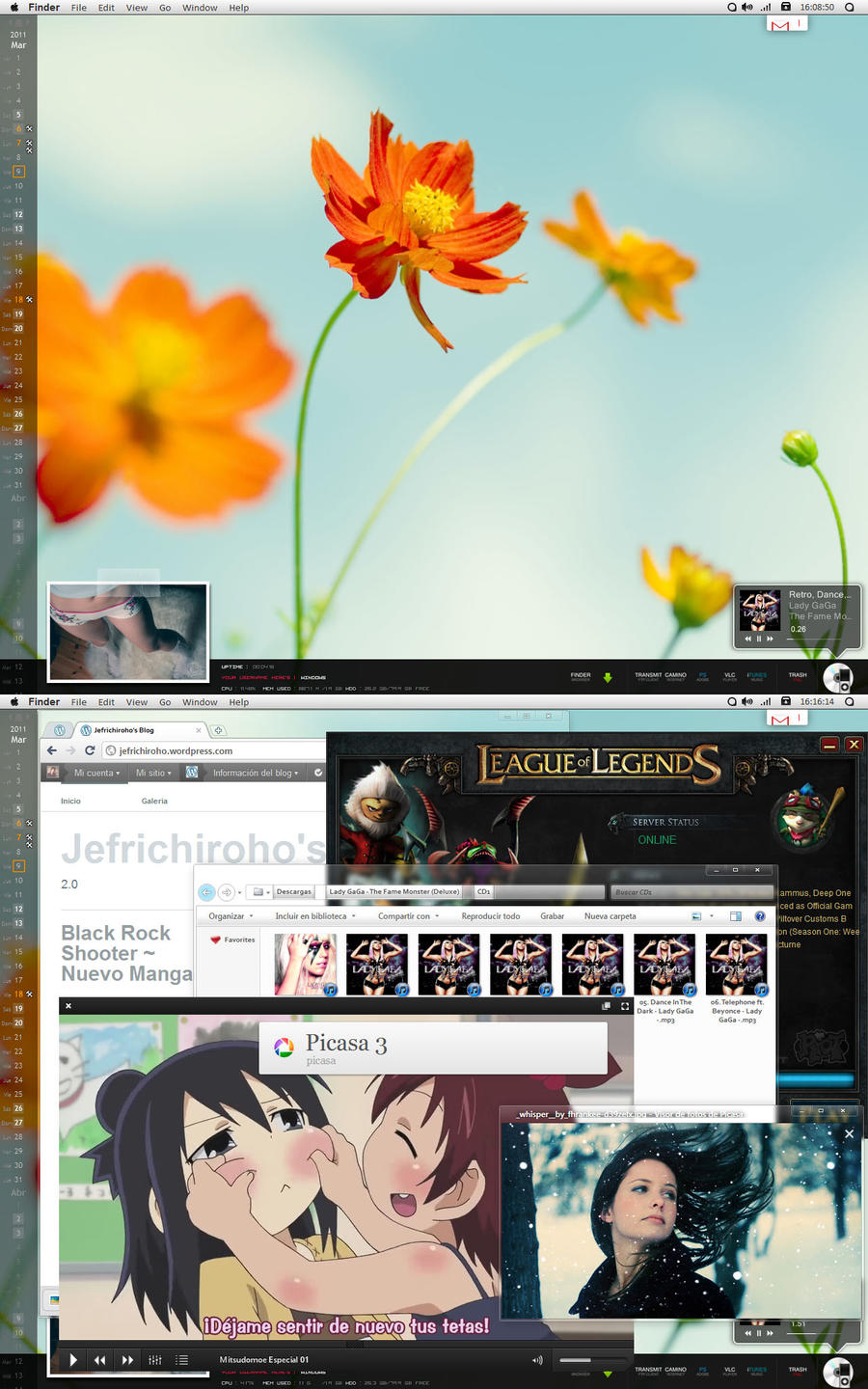This screenshot has width=868, height=1389.
Task: Click the Jefrichiroho's blog title
Action: click(194, 849)
